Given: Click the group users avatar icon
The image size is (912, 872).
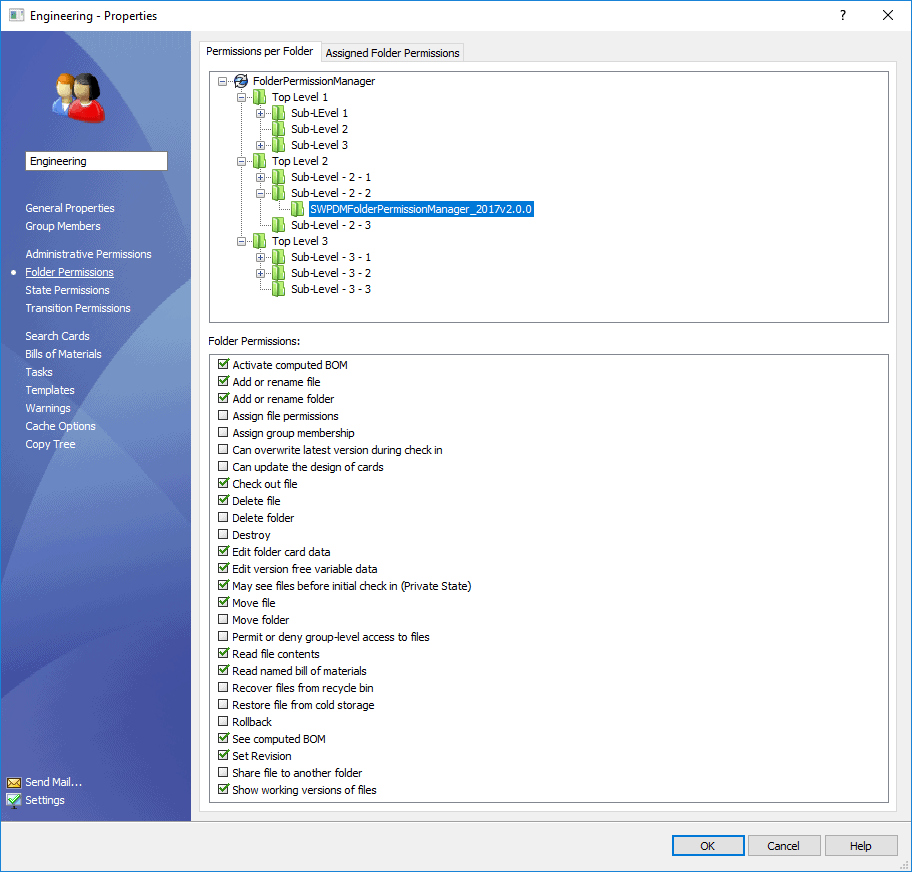Looking at the screenshot, I should click(80, 97).
